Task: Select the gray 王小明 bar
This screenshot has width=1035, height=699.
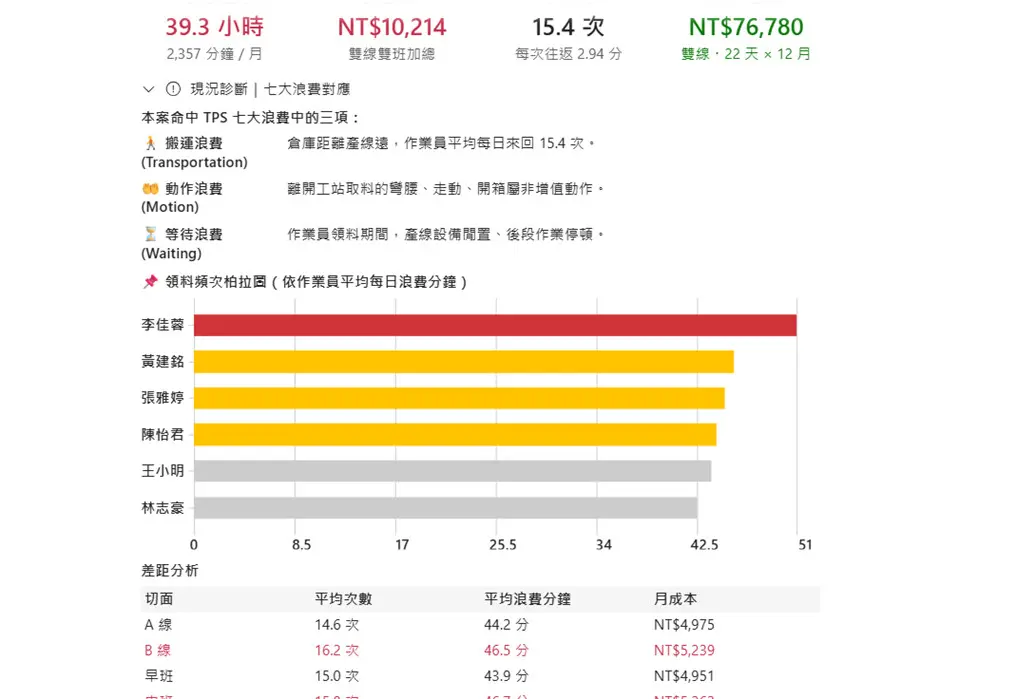Action: point(453,471)
